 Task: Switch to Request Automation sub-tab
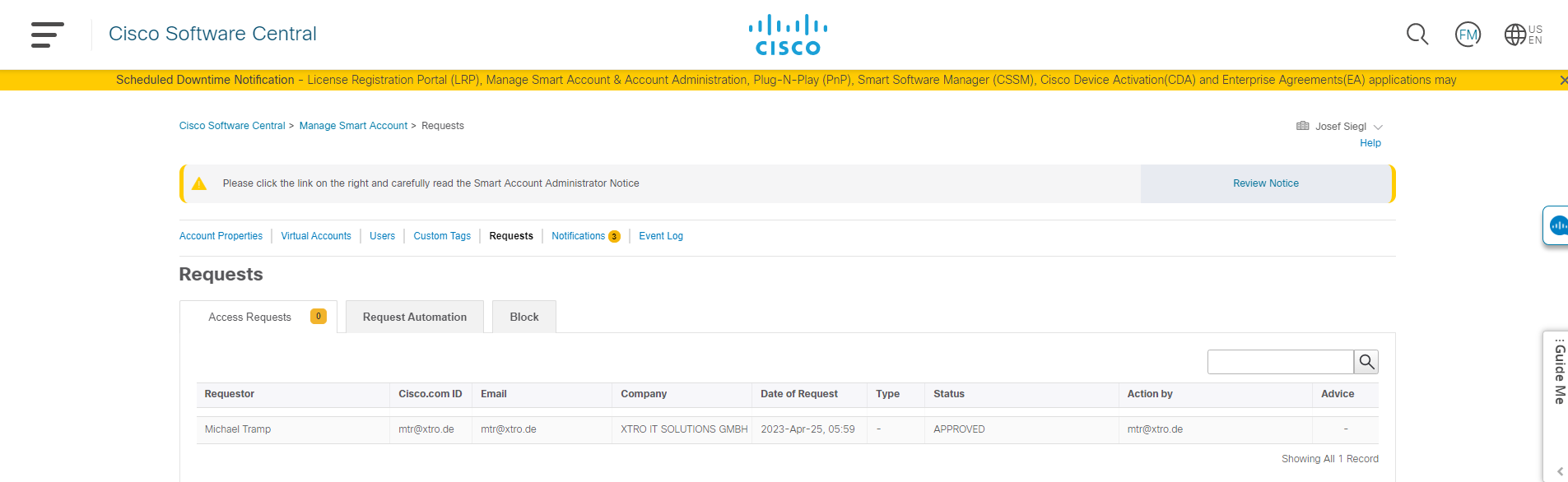(x=415, y=317)
